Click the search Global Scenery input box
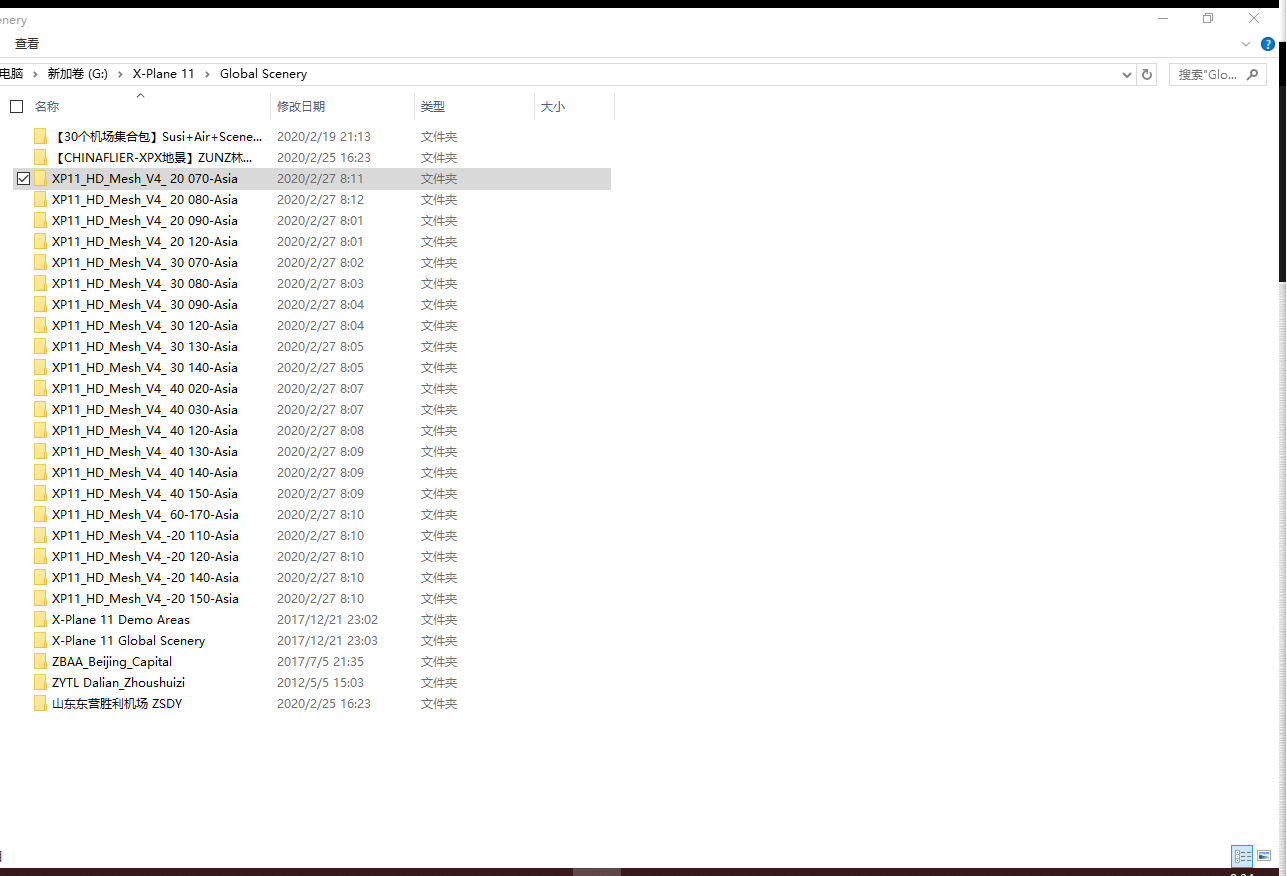This screenshot has width=1287, height=876. [1207, 74]
